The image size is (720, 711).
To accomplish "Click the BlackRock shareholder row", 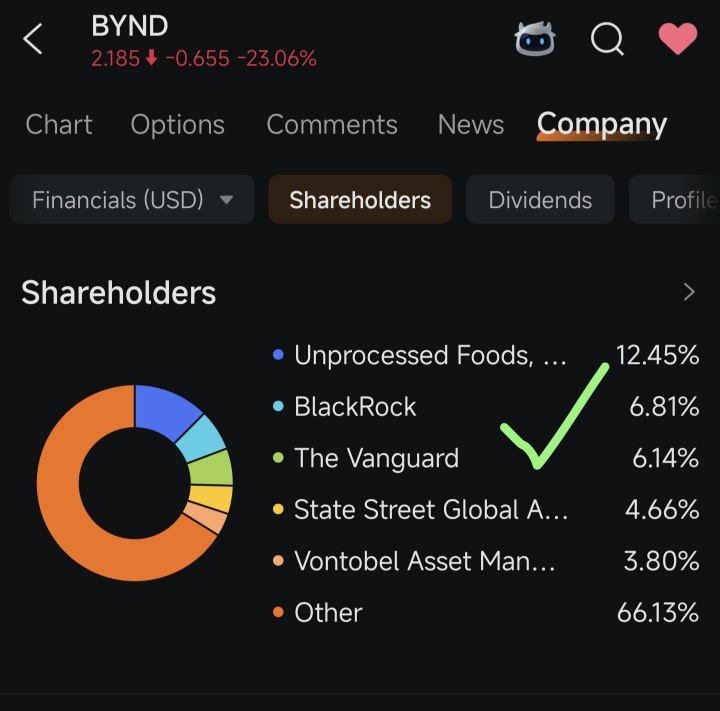I will (x=485, y=406).
